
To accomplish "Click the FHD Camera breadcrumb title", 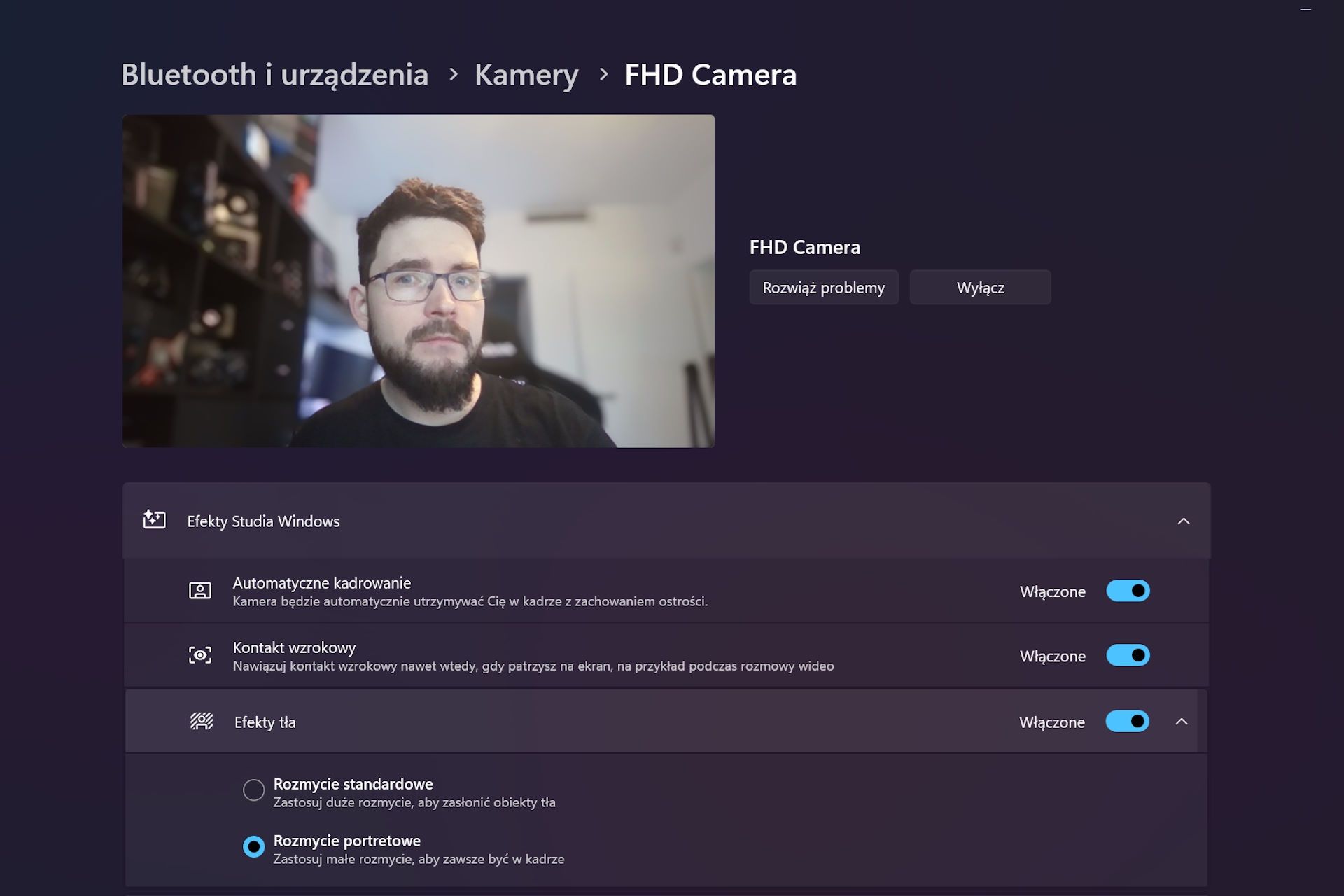I will 710,75.
